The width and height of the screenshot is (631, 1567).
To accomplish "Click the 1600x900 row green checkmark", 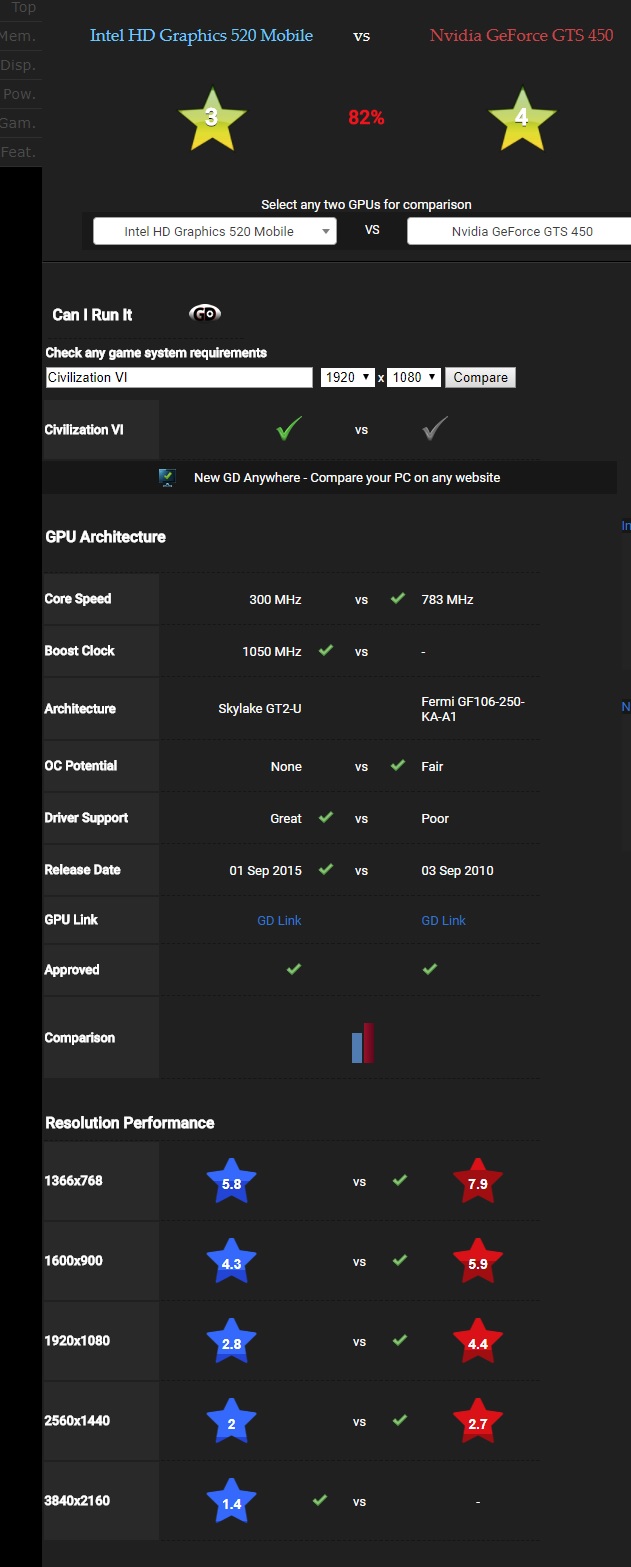I will pyautogui.click(x=399, y=1260).
